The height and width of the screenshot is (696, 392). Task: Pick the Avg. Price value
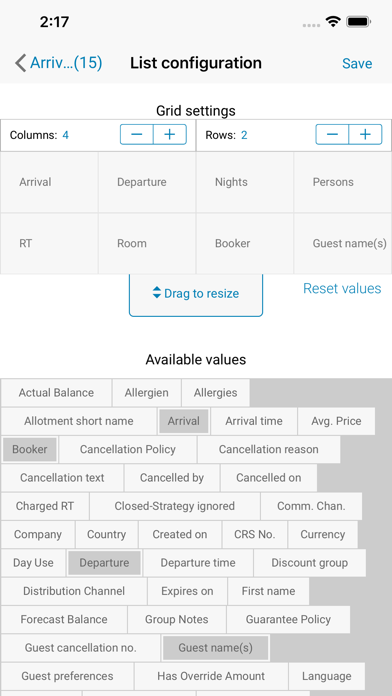(337, 421)
